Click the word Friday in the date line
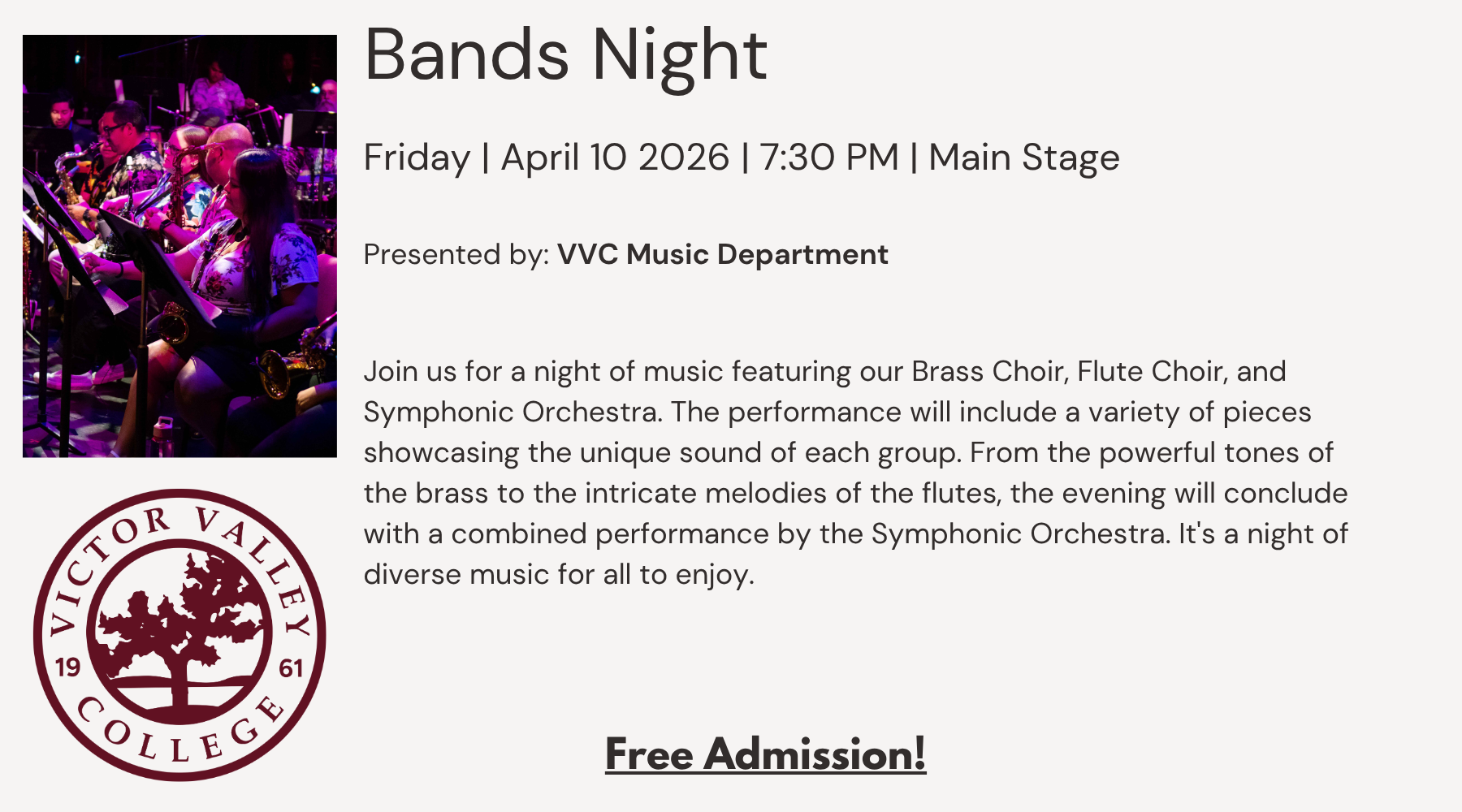Screen dimensions: 1462x812 pyautogui.click(x=417, y=158)
